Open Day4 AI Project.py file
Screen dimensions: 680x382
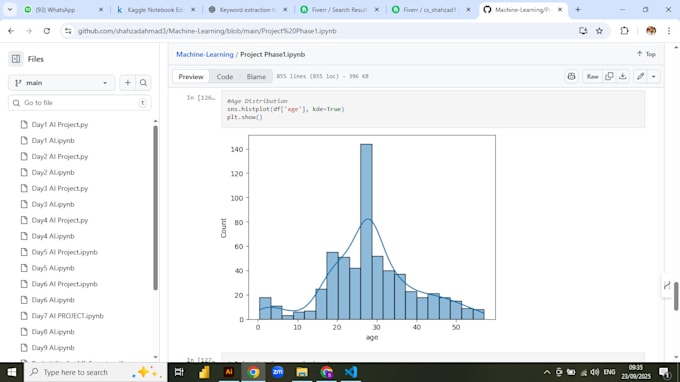[x=59, y=220]
